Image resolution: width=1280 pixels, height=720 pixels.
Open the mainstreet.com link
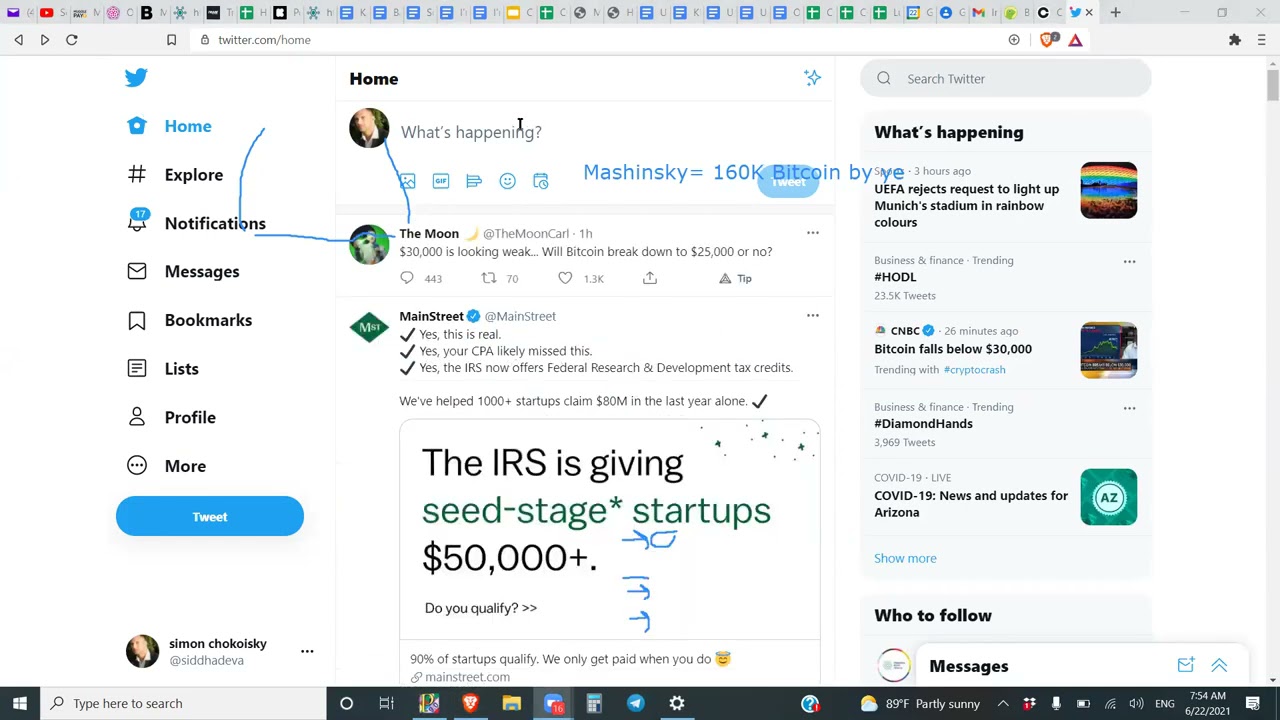coord(468,677)
